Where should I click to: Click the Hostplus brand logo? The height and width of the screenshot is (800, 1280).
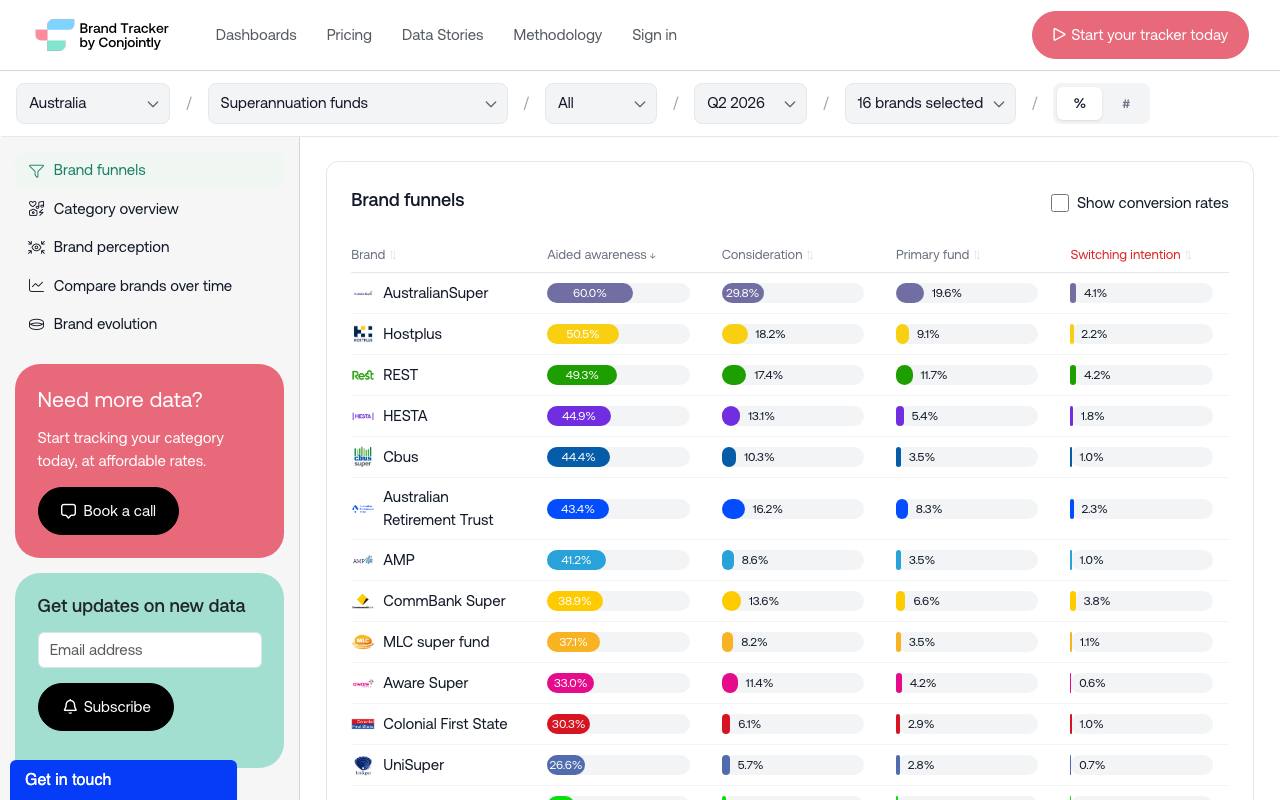click(363, 334)
